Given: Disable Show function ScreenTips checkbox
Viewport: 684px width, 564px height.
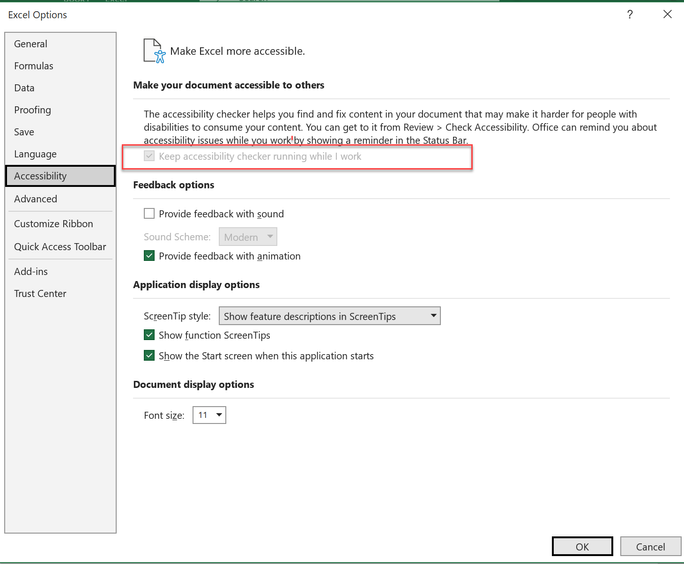Looking at the screenshot, I should 149,335.
